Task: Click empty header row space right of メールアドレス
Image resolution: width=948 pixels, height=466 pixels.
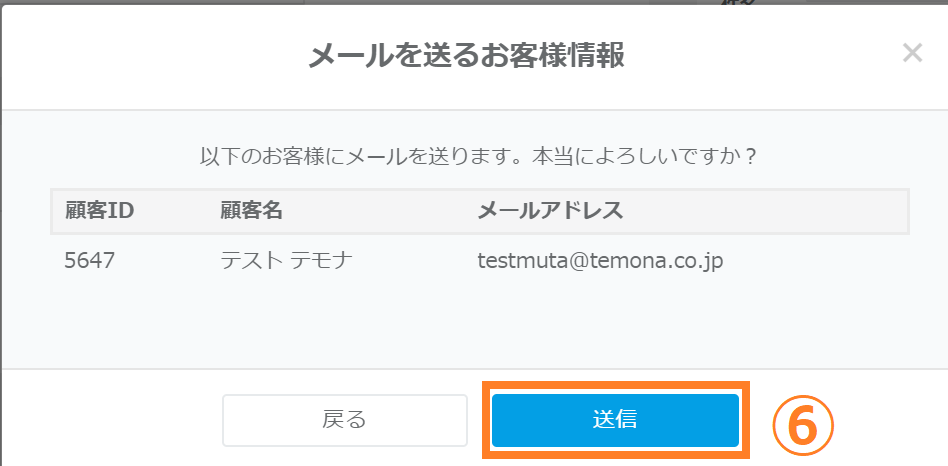Action: click(780, 211)
